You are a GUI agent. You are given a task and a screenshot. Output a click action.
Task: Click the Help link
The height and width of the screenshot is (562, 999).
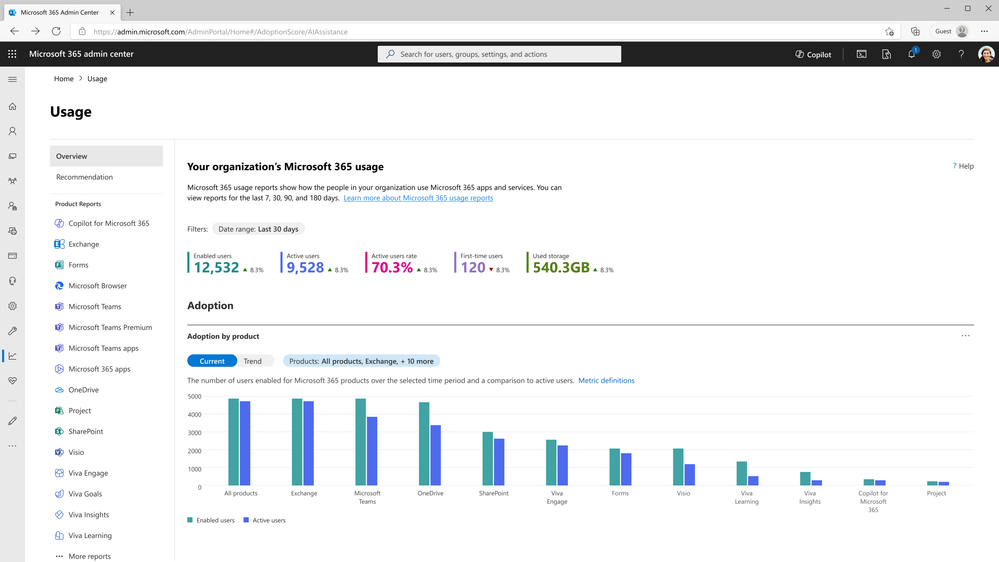click(x=963, y=166)
